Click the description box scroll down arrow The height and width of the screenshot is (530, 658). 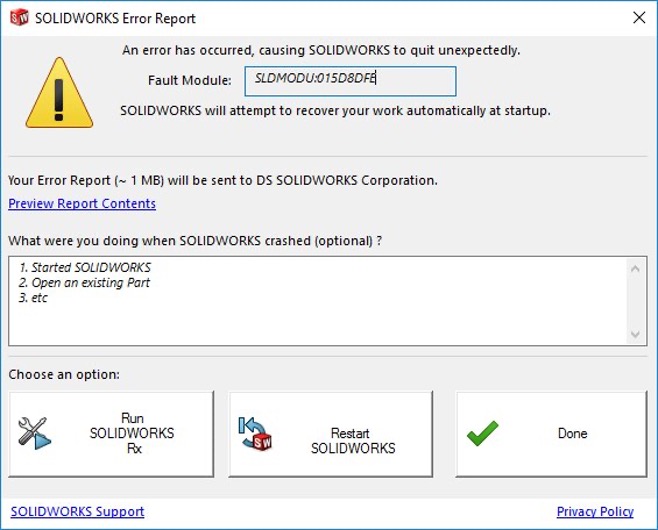(635, 334)
